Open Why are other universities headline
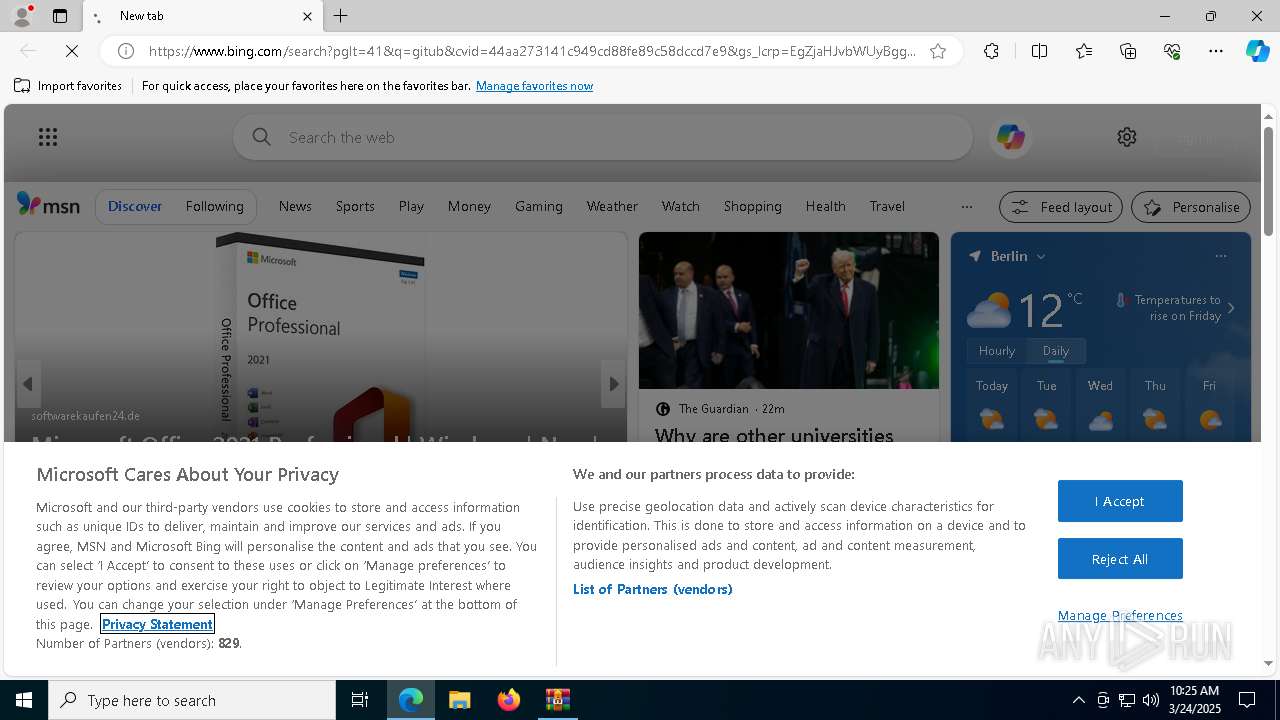The image size is (1280, 720). [774, 435]
